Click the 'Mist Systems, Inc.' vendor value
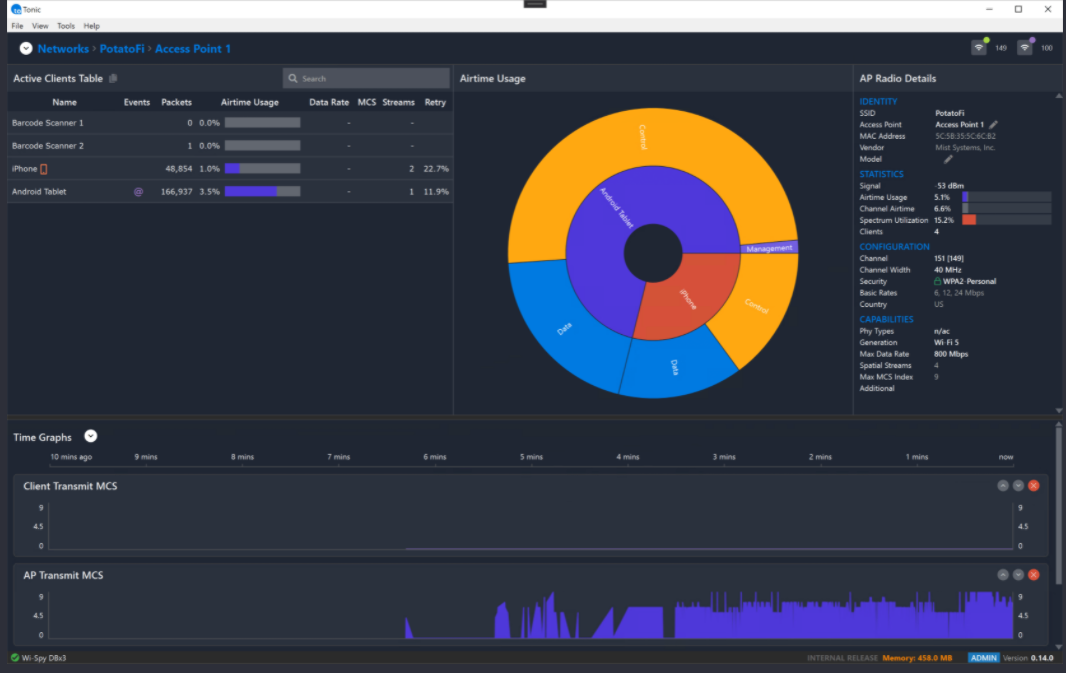Screen dimensions: 1066x673 tap(965, 148)
